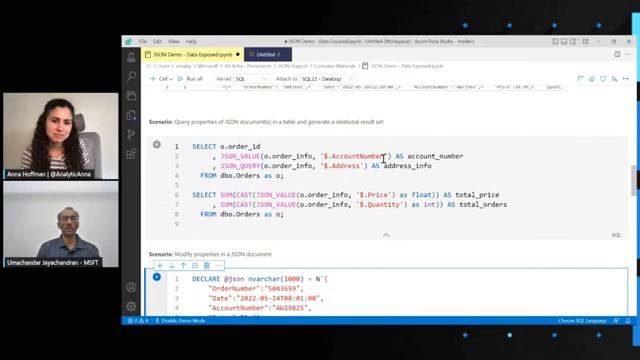
Task: Click 'JSON Support' folder in the breadcrumb path
Action: tap(293, 66)
